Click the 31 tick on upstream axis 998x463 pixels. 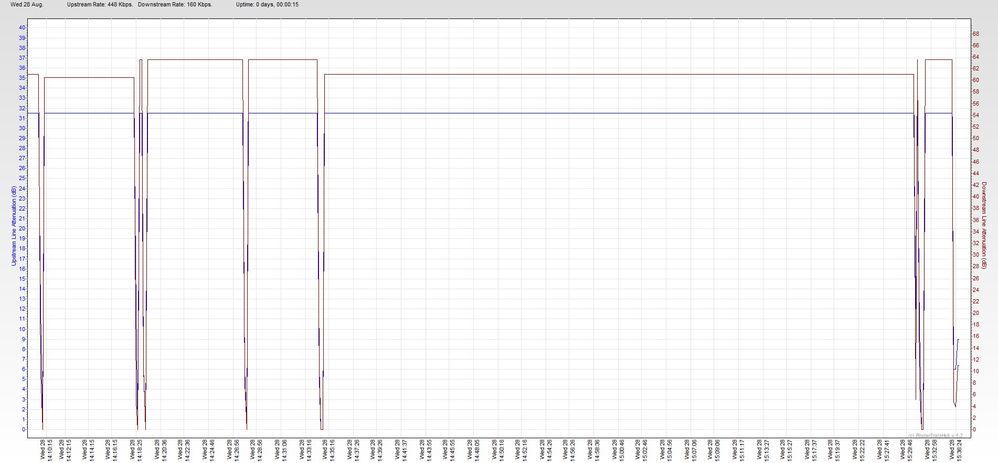[x=22, y=118]
